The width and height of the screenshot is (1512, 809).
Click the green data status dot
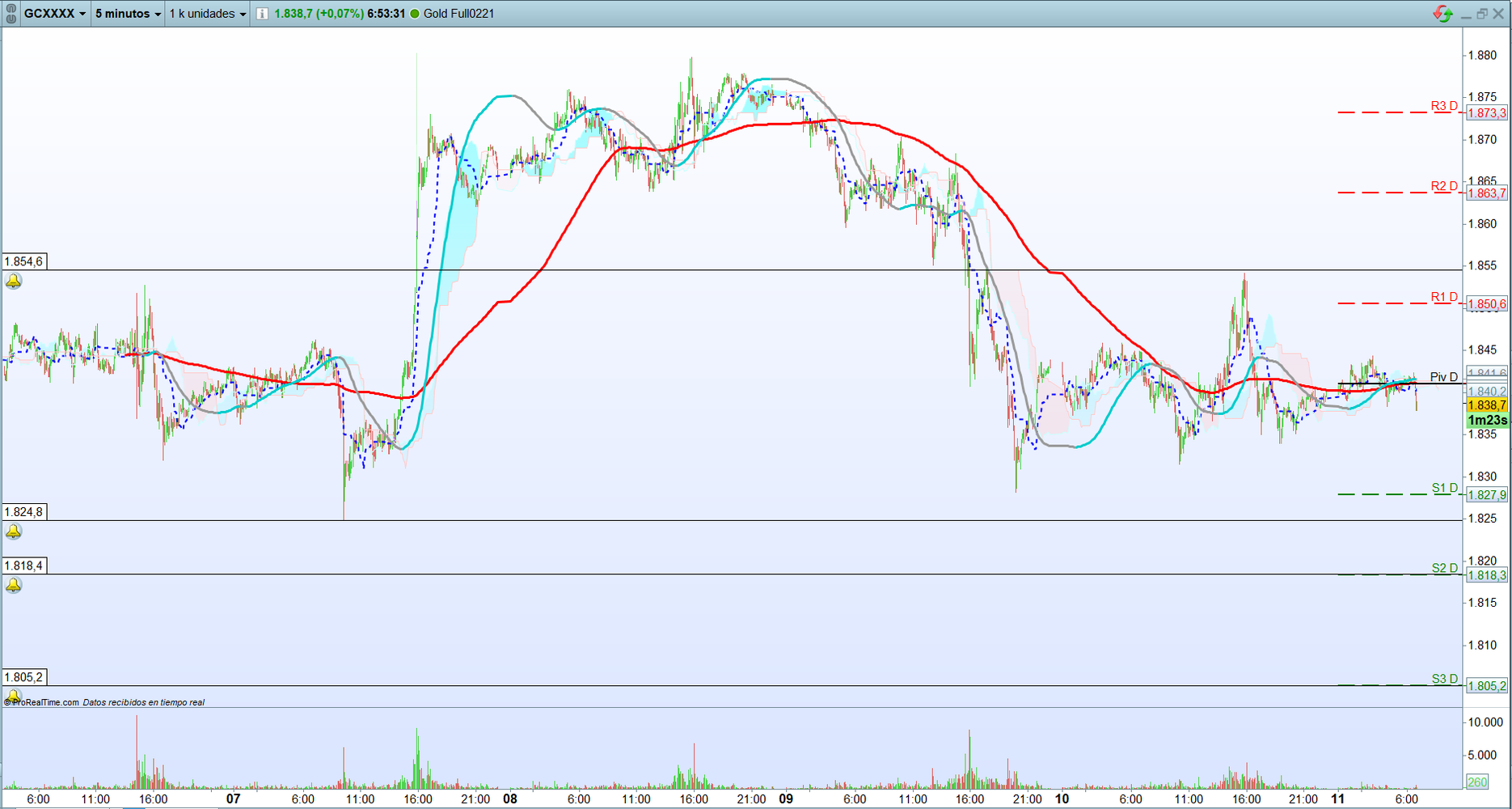pos(415,14)
